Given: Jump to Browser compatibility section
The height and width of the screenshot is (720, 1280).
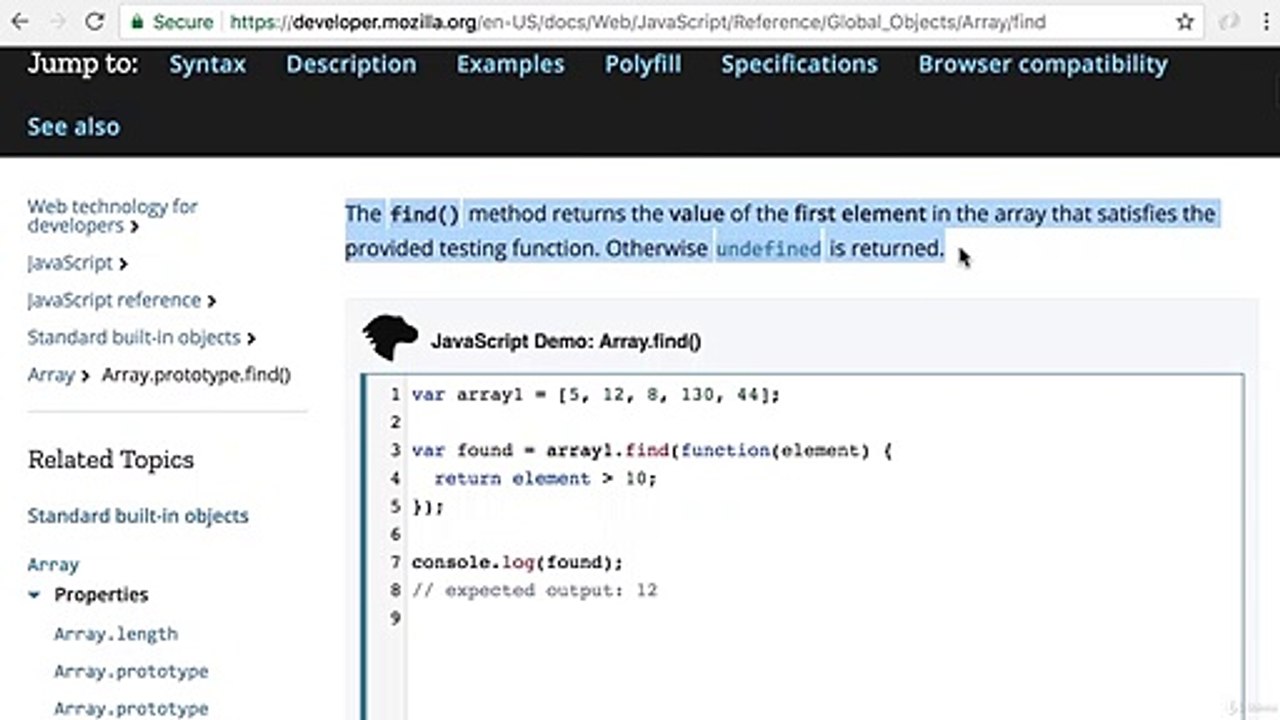Looking at the screenshot, I should point(1043,64).
